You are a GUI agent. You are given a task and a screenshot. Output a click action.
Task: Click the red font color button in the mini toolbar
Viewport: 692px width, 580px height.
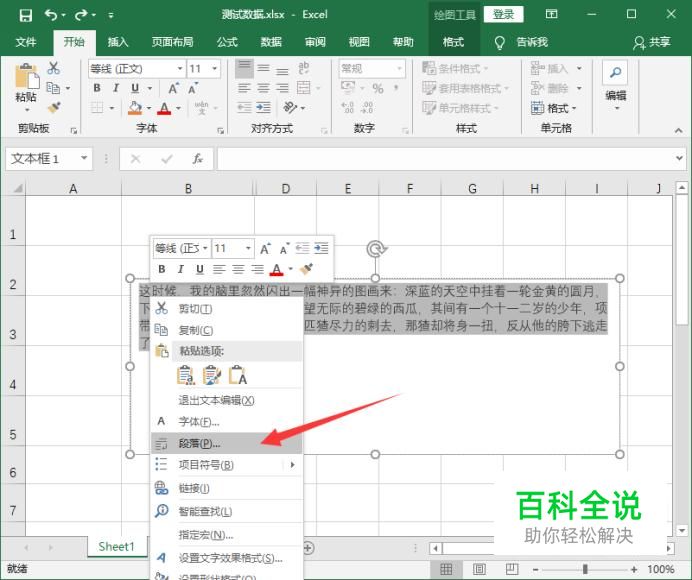pyautogui.click(x=277, y=269)
